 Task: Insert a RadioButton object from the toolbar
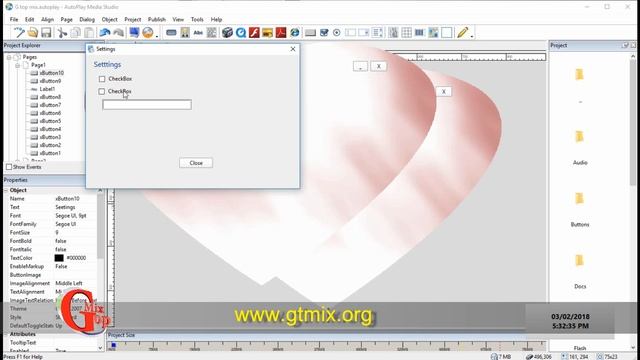[x=337, y=33]
